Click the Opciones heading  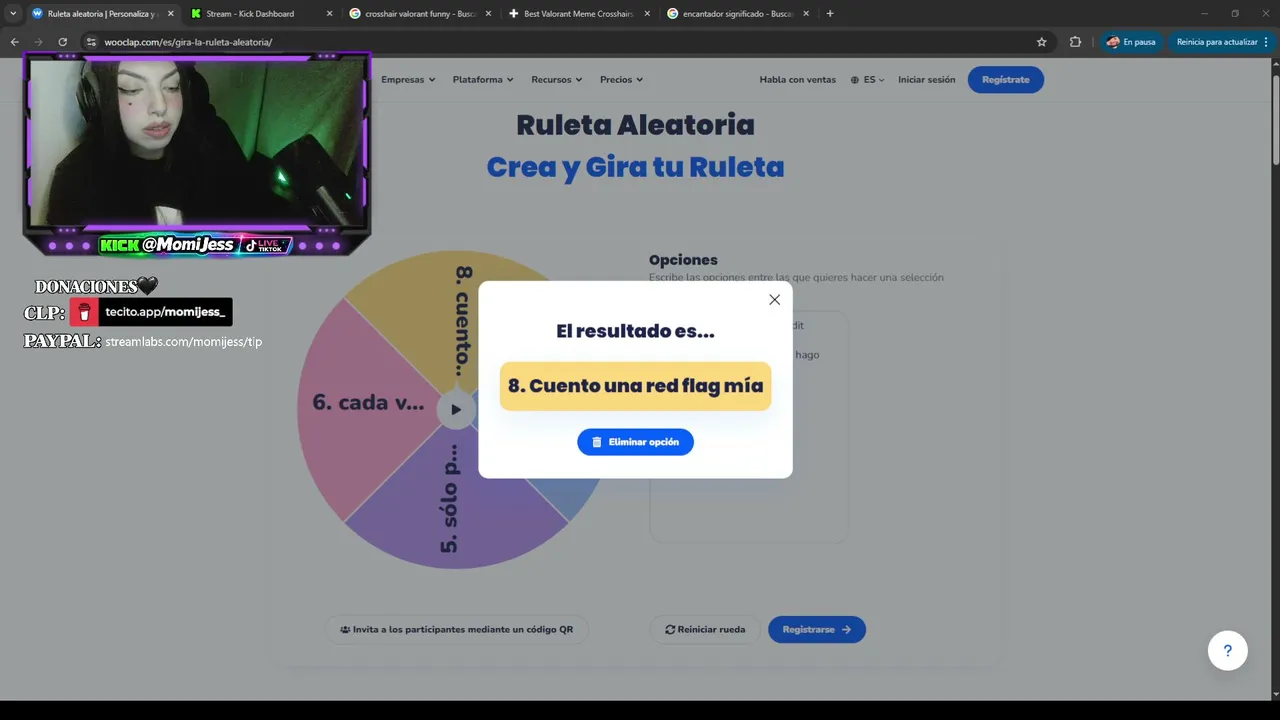683,260
